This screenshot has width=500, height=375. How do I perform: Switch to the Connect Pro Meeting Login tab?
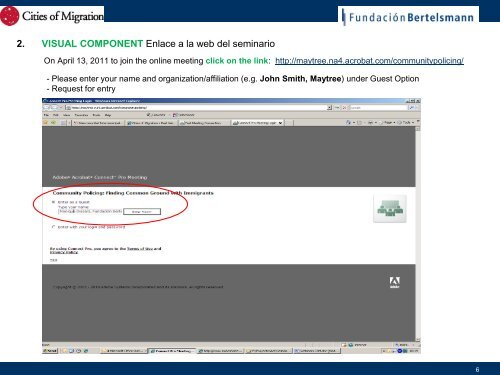pyautogui.click(x=257, y=123)
